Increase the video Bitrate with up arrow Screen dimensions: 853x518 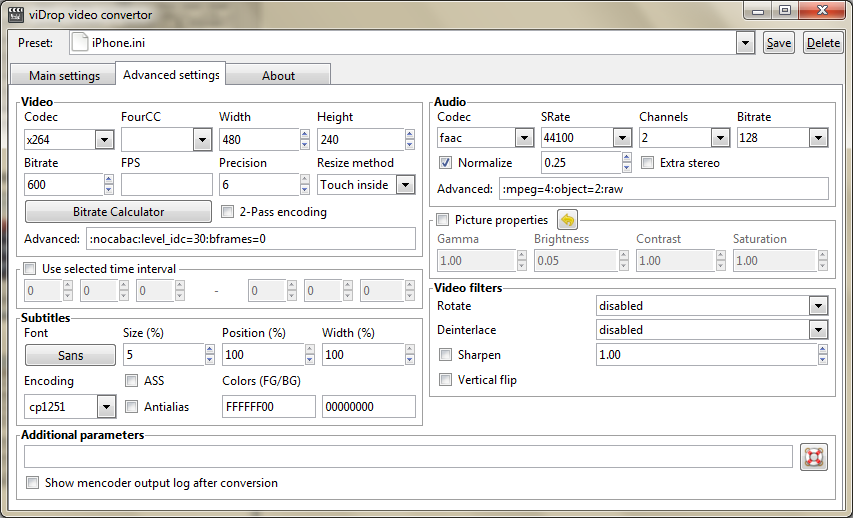(109, 180)
